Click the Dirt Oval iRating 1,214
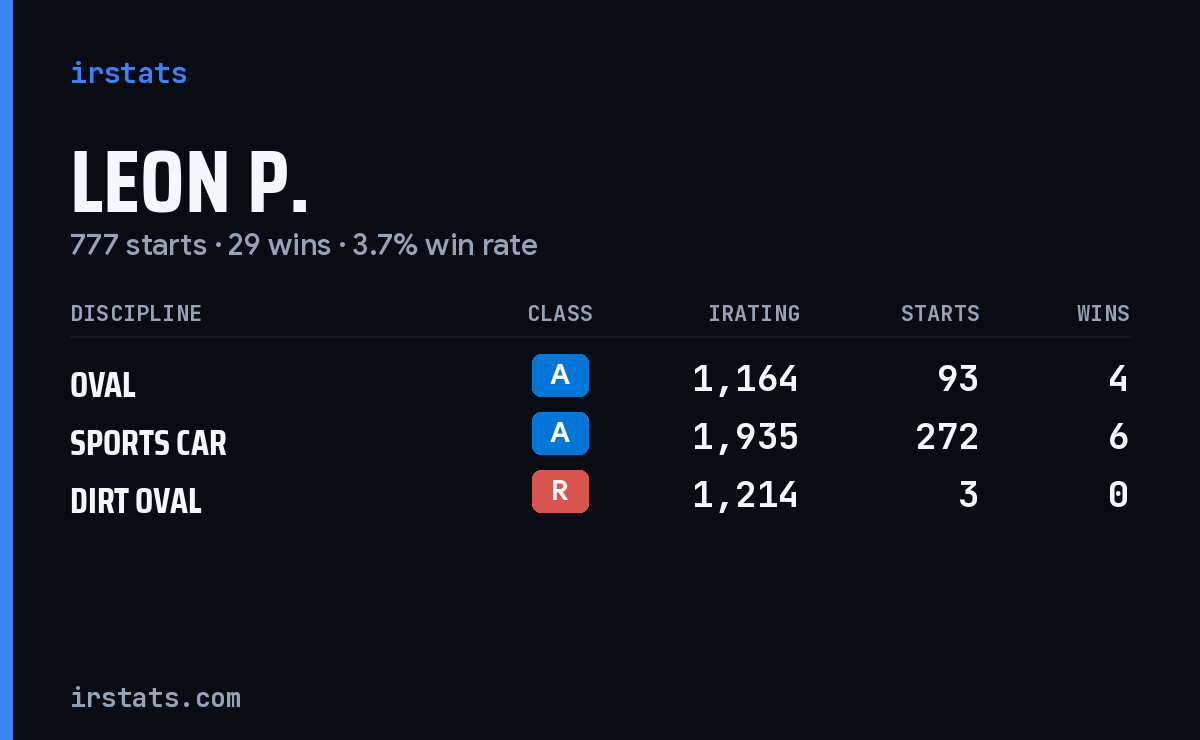The width and height of the screenshot is (1200, 740). pyautogui.click(x=746, y=495)
